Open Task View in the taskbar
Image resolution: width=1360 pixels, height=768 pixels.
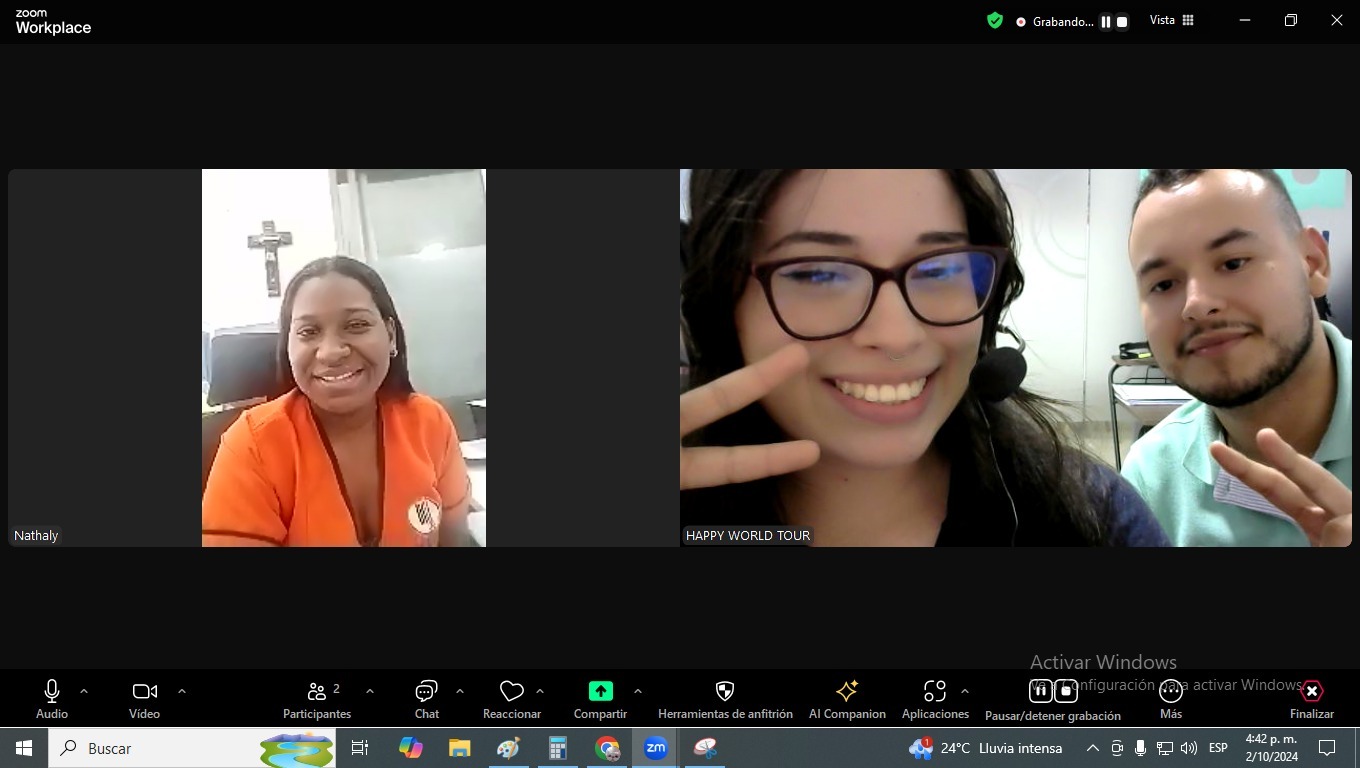[360, 748]
